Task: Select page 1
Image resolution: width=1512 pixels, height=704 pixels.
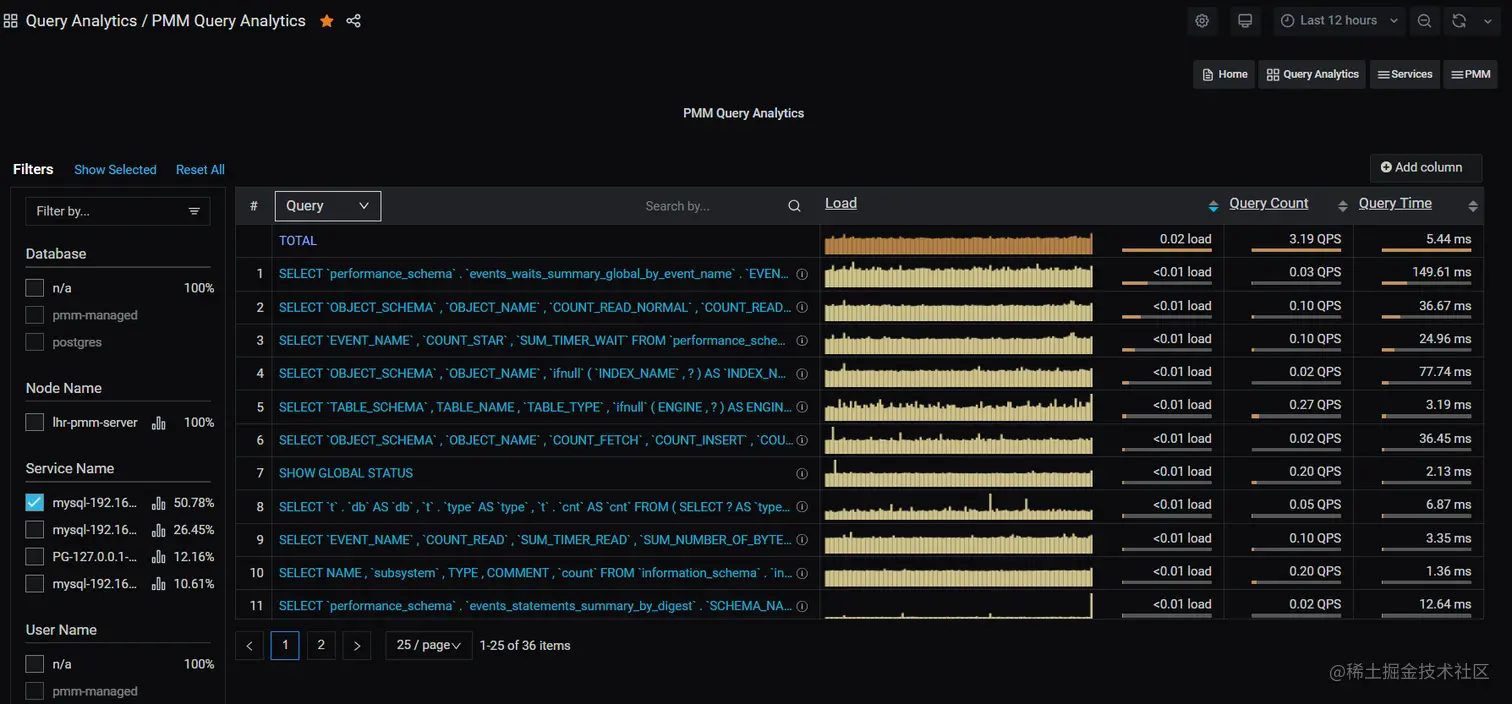Action: pos(285,645)
